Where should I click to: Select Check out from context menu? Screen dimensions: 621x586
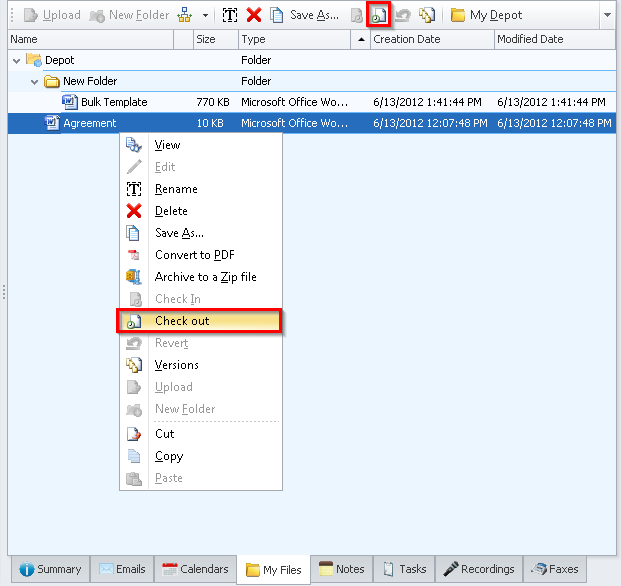click(x=181, y=321)
